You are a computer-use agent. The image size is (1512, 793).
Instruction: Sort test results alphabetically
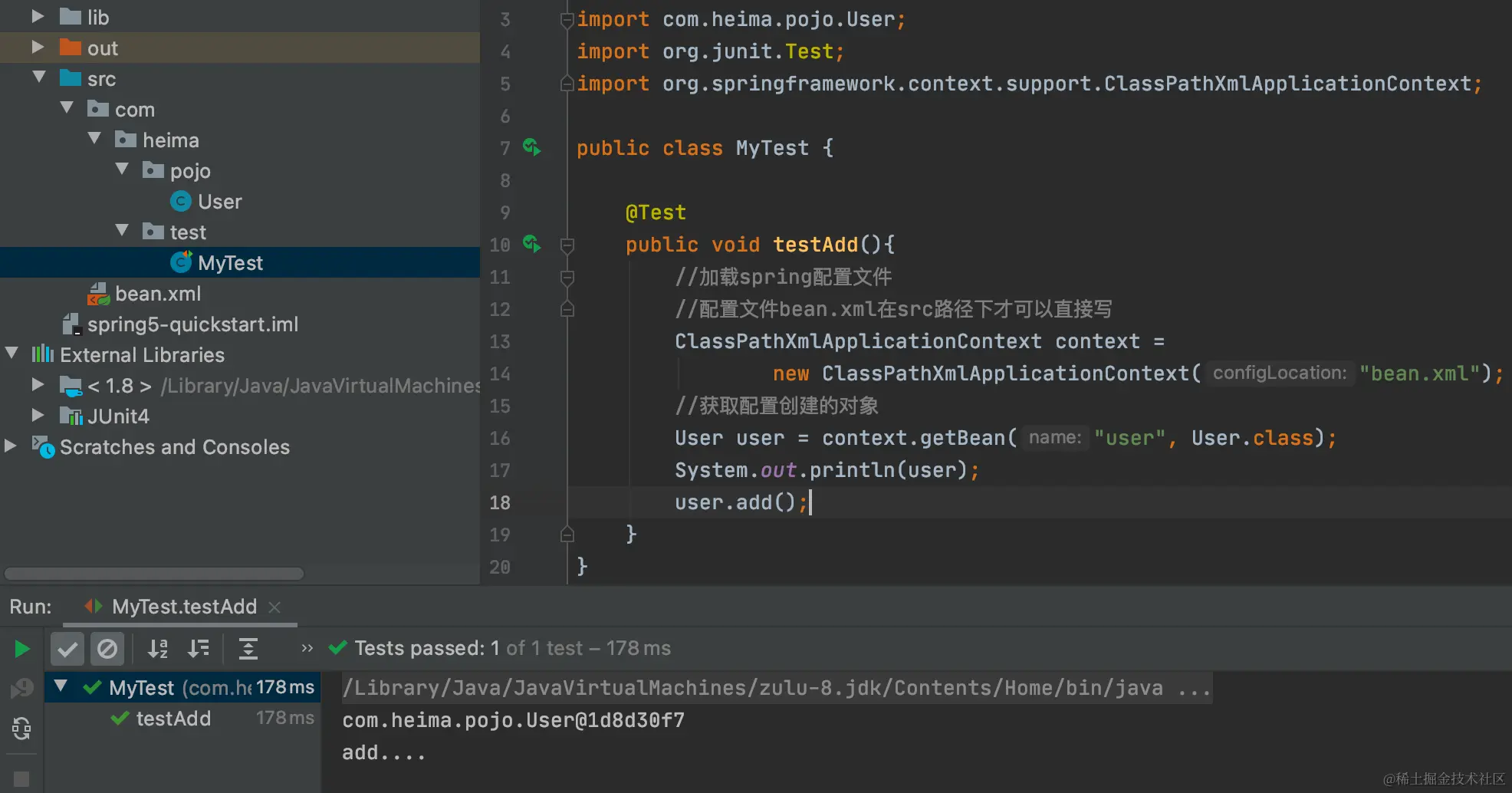click(158, 650)
